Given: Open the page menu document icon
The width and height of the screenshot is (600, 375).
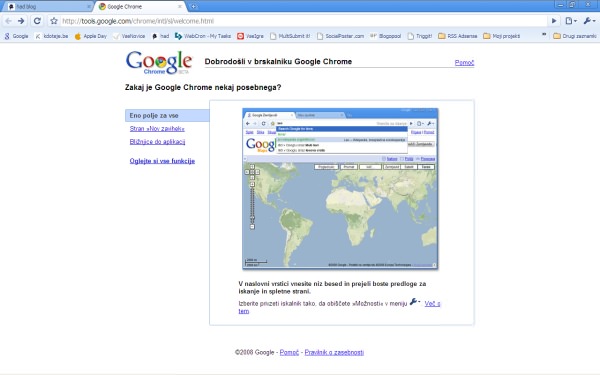Looking at the screenshot, I should (571, 21).
